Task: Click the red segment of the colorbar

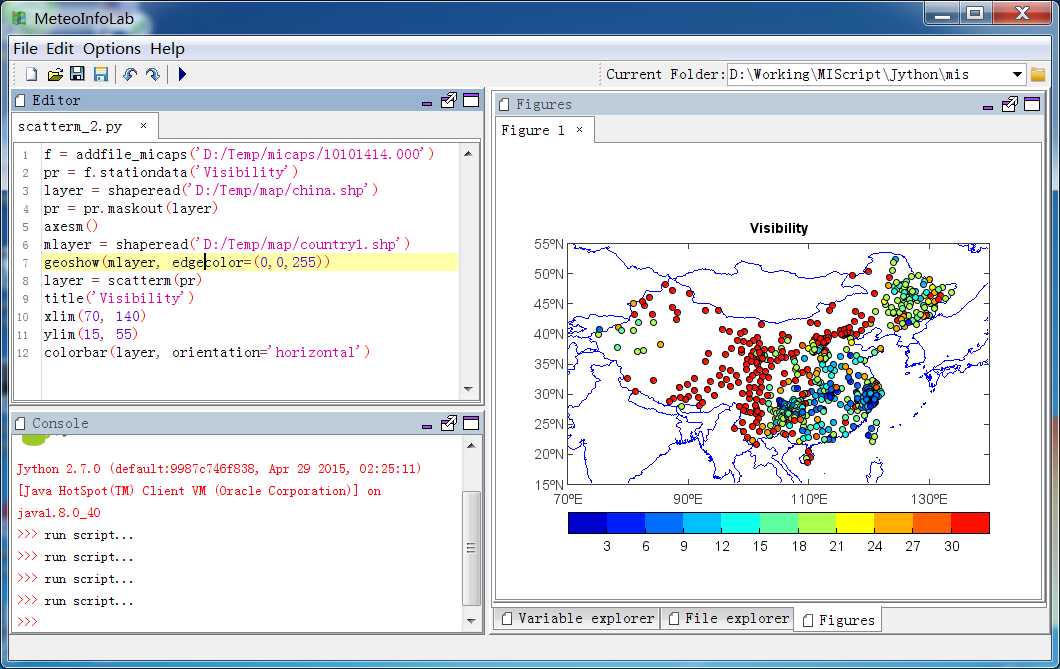Action: (x=970, y=523)
